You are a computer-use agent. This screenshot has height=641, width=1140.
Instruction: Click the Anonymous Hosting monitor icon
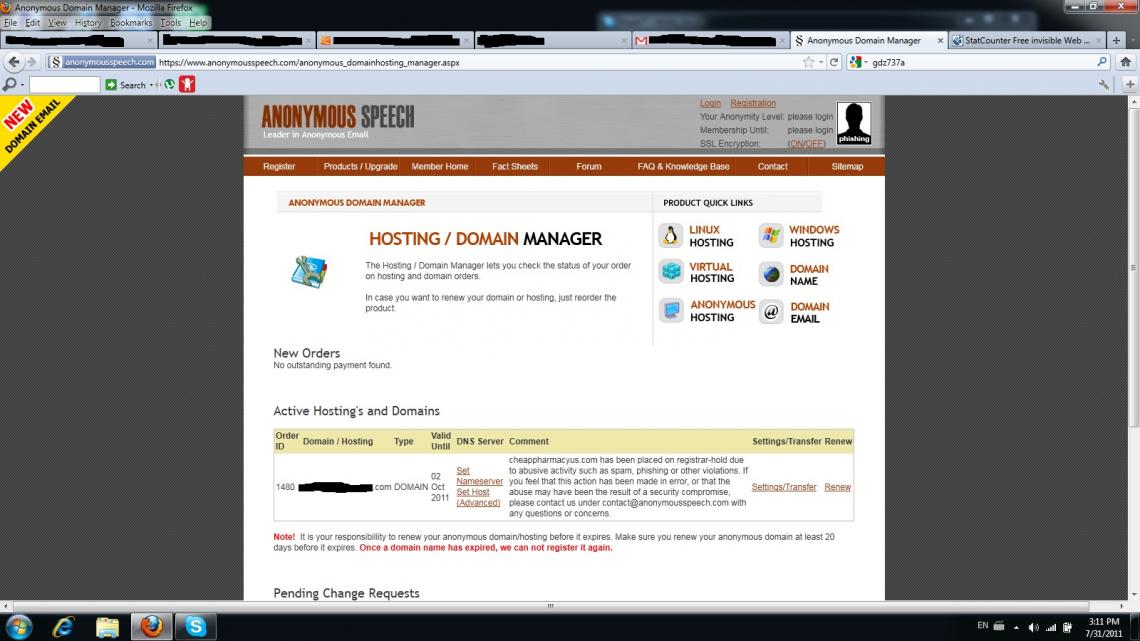point(671,310)
